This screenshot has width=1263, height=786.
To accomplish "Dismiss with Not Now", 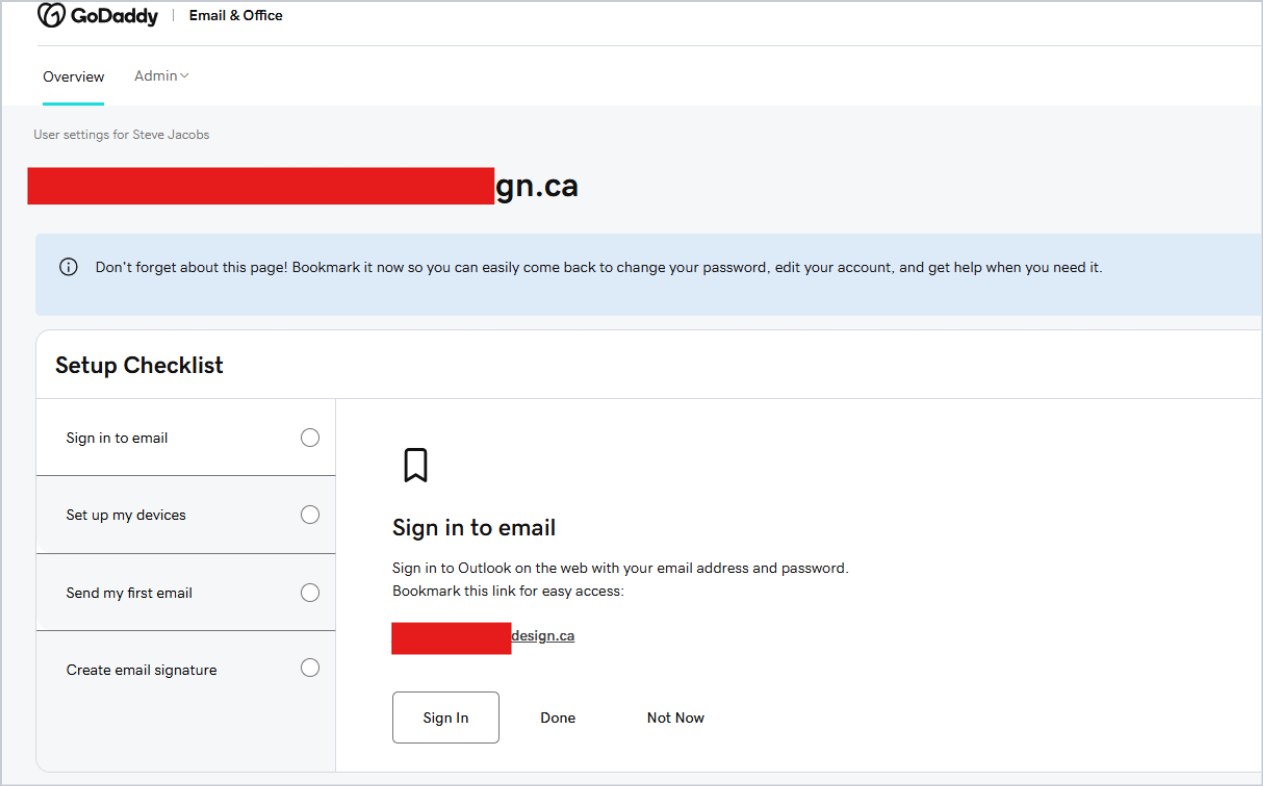I will click(x=675, y=717).
